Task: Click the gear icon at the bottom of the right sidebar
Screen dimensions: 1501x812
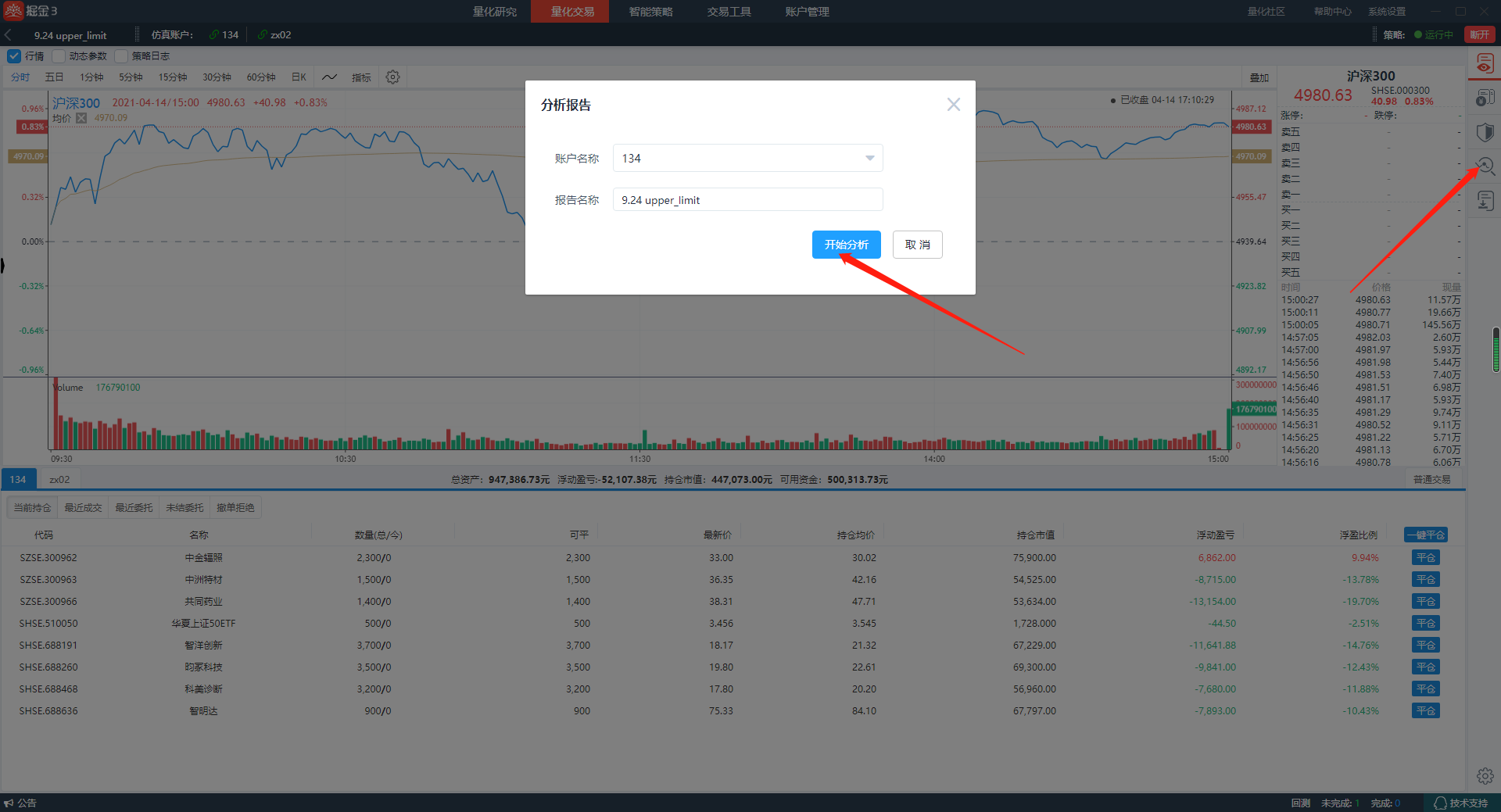Action: 1485,776
